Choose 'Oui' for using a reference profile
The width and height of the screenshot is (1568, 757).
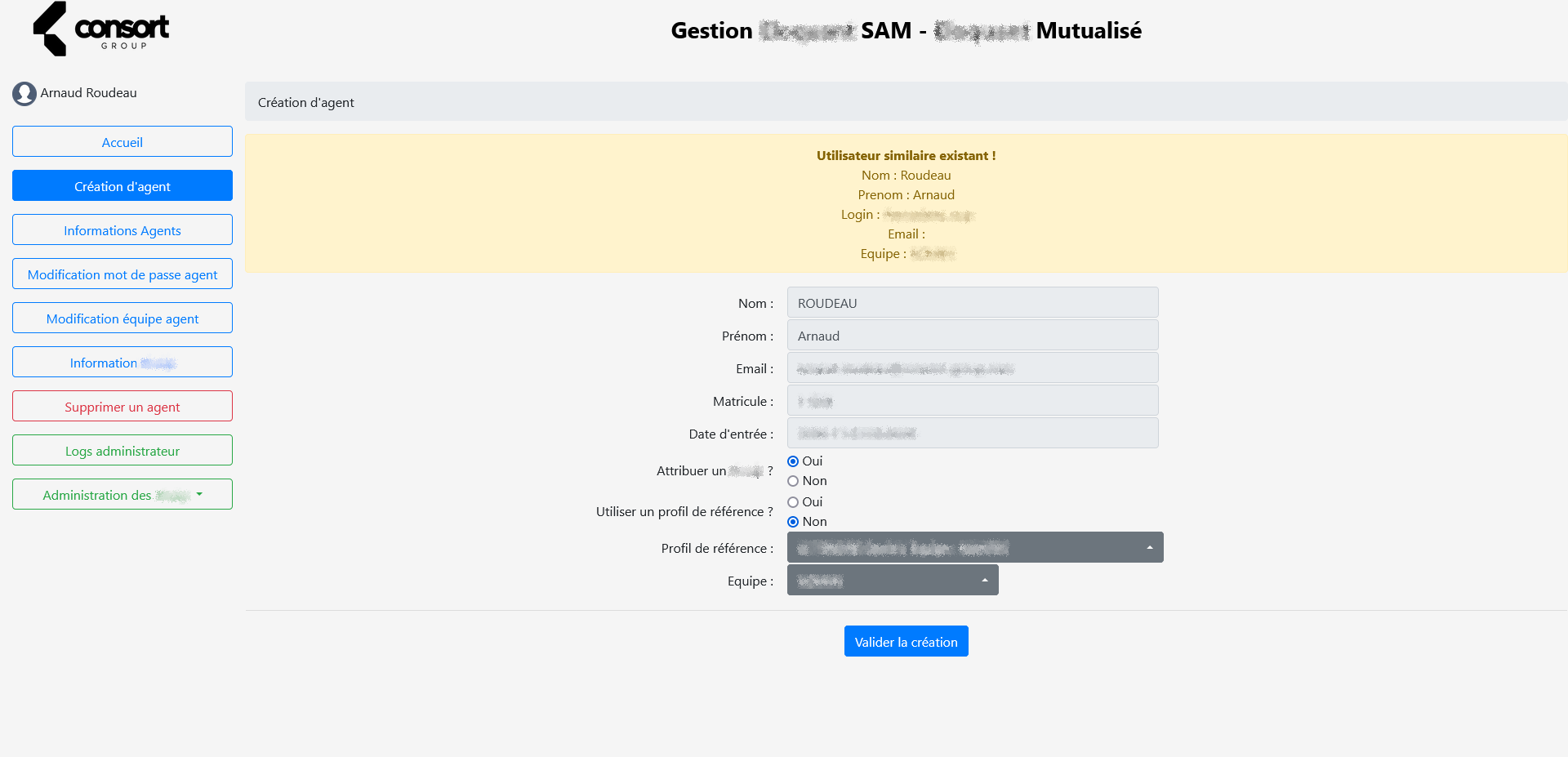tap(793, 502)
